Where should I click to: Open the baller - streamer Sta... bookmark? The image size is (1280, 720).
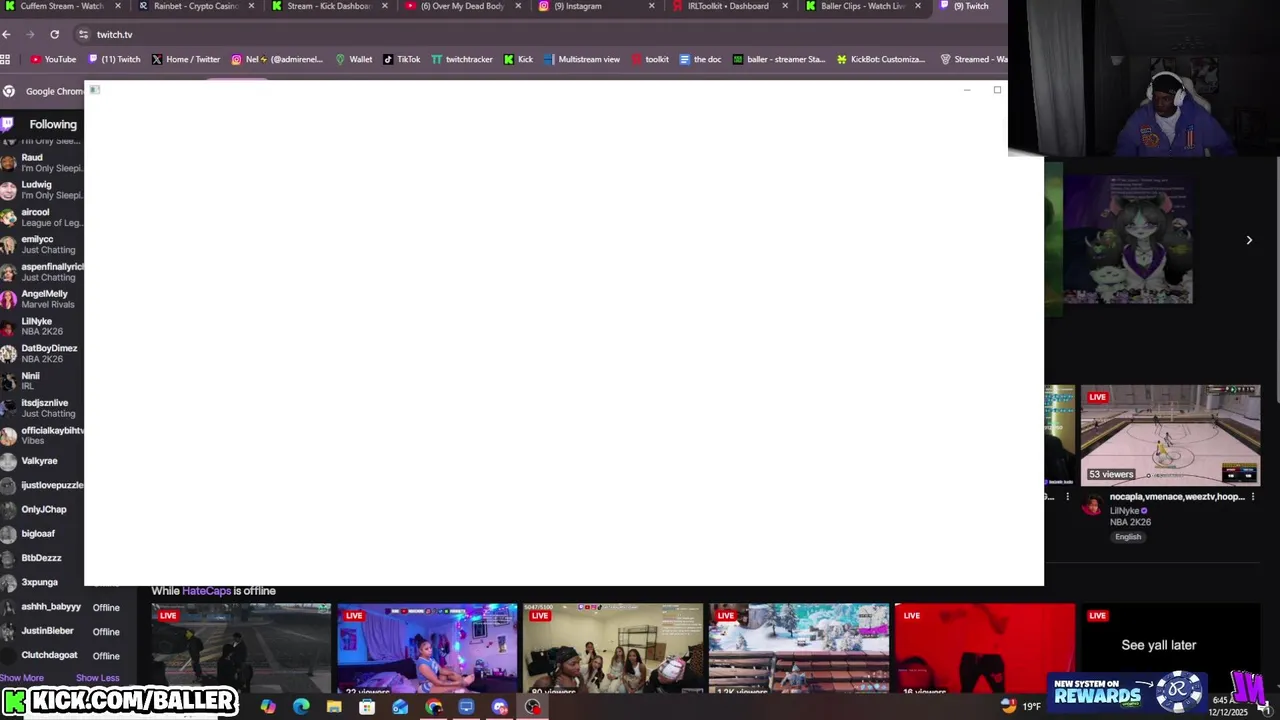[779, 59]
